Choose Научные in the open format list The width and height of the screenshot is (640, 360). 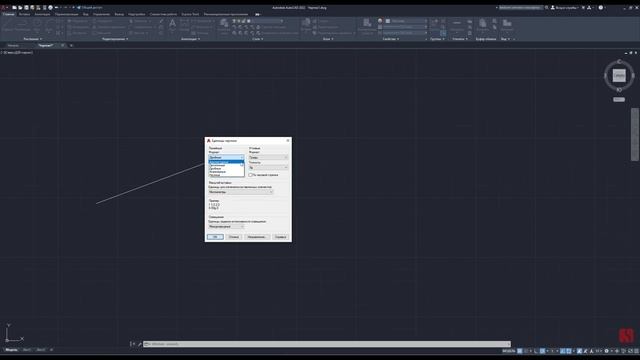pyautogui.click(x=226, y=175)
